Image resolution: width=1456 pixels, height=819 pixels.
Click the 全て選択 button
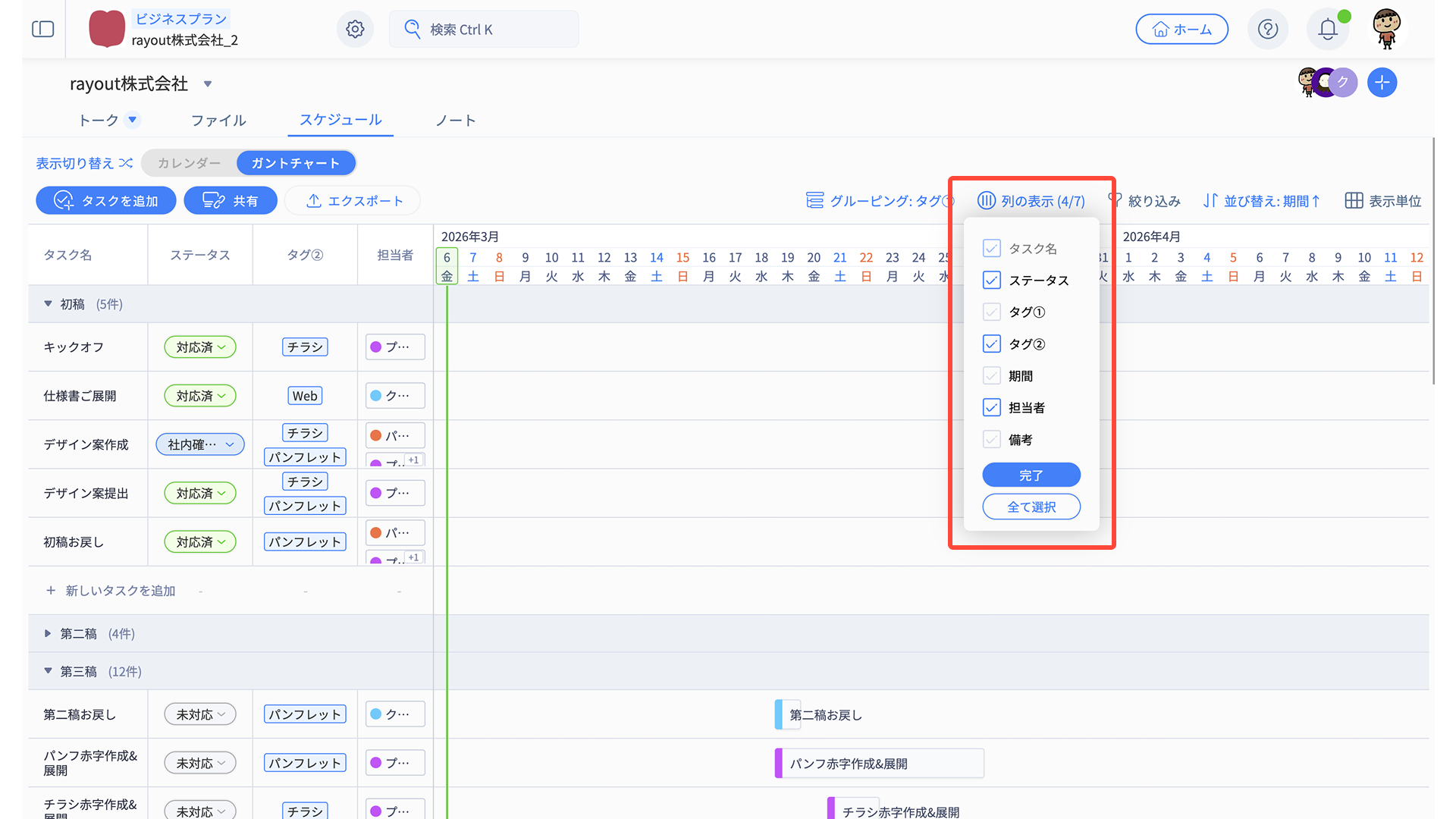coord(1031,507)
